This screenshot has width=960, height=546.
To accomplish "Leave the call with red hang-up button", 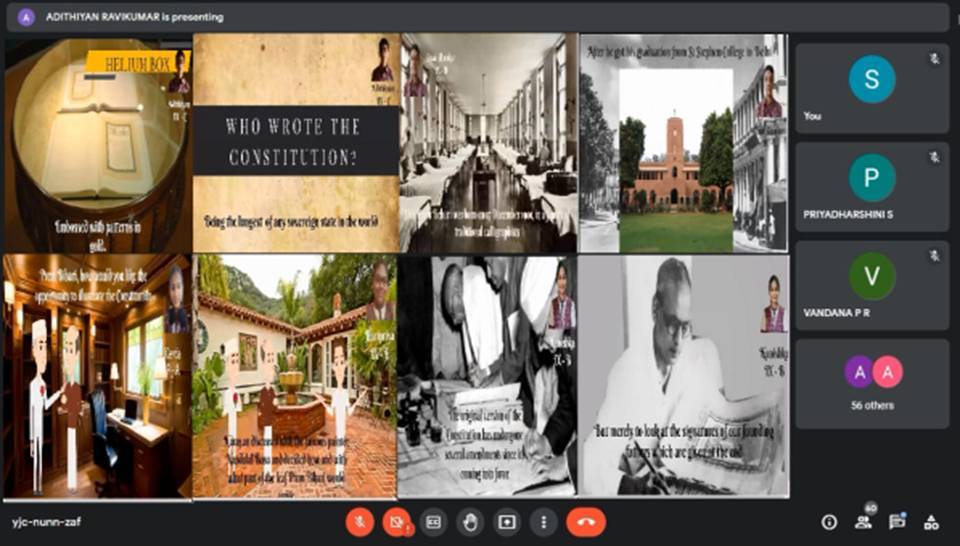I will (x=586, y=522).
